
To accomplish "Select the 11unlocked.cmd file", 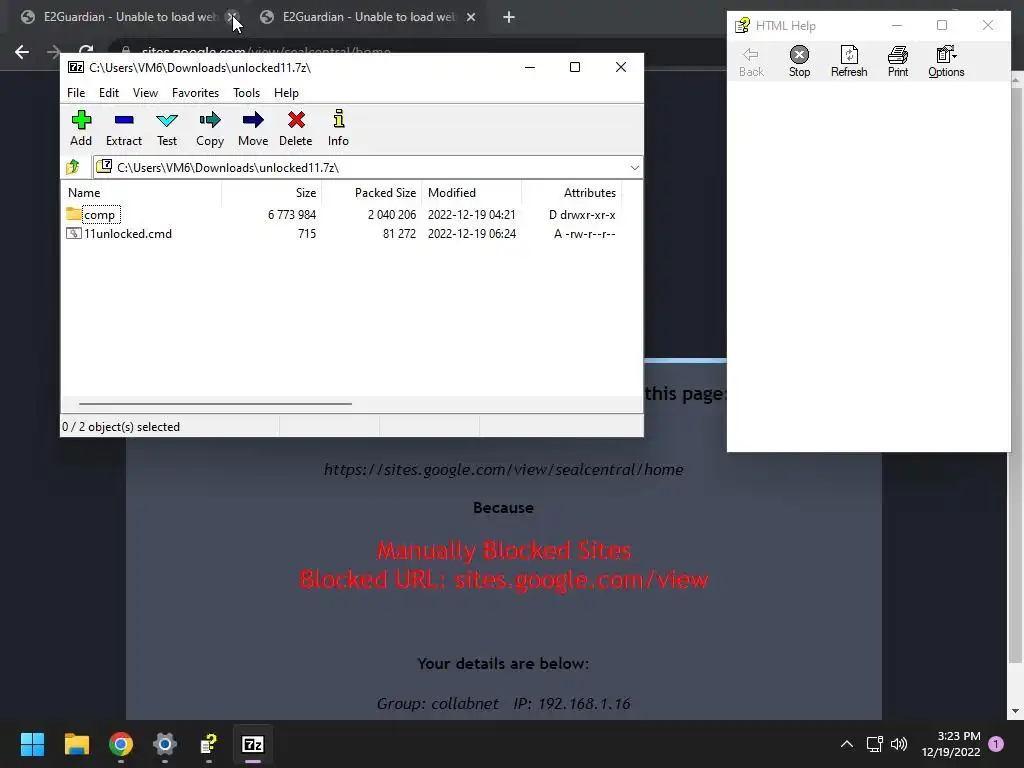I will [x=128, y=234].
